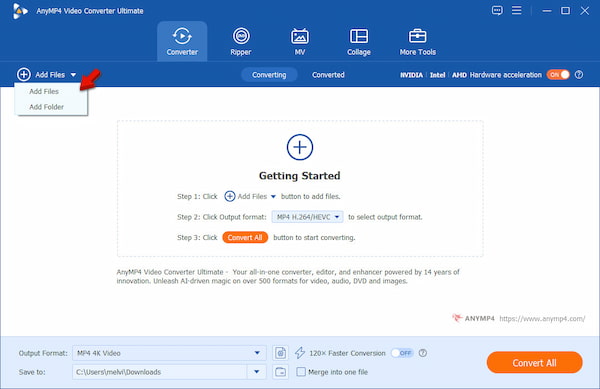Toggle Hardware acceleration switch off
Viewport: 600px width, 389px height.
tap(558, 75)
